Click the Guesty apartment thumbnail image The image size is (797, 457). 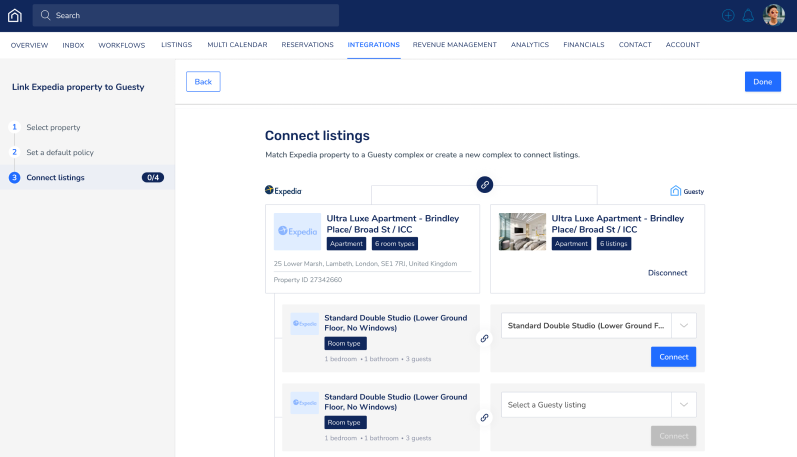[x=522, y=231]
